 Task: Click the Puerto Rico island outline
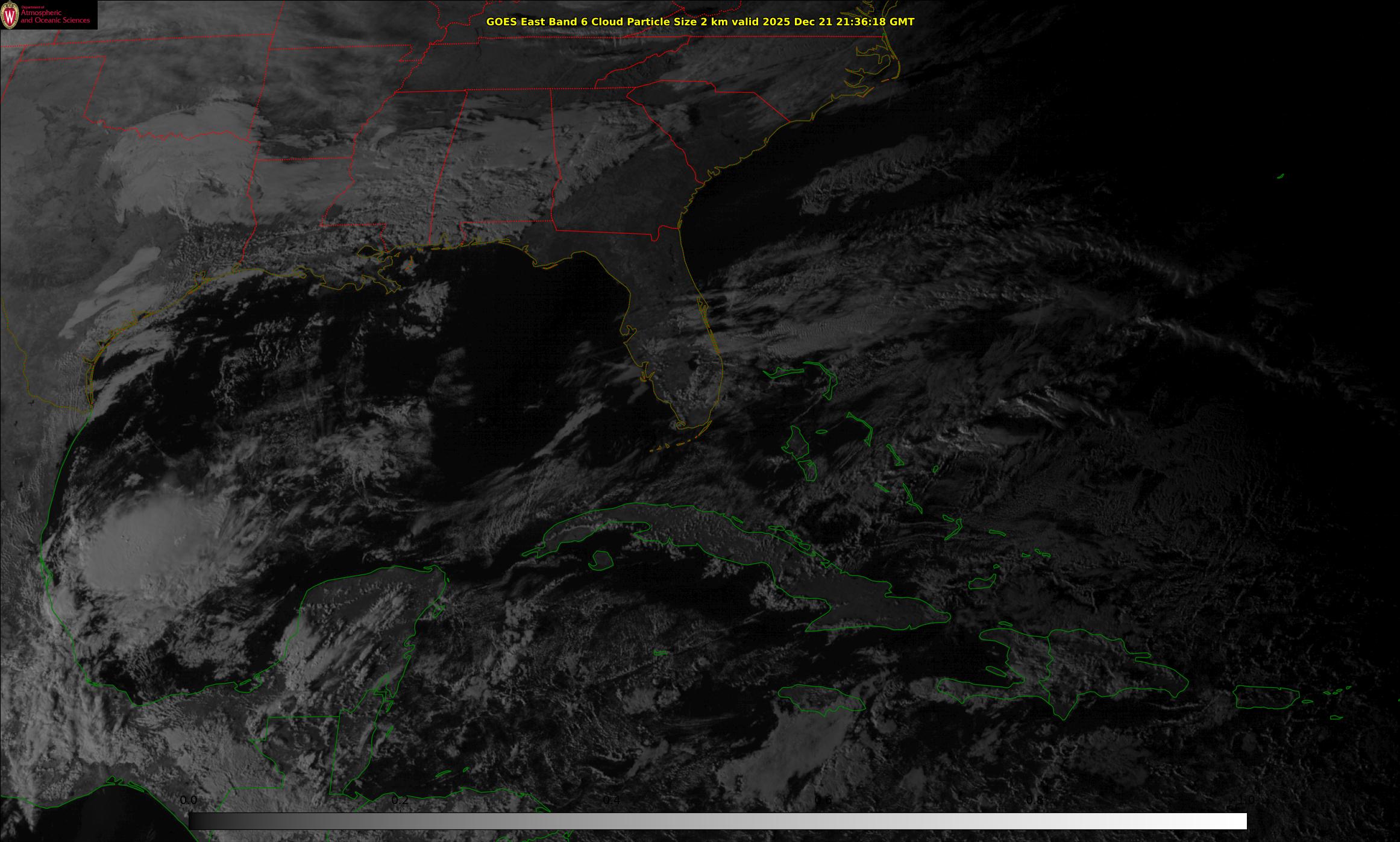(x=1266, y=697)
